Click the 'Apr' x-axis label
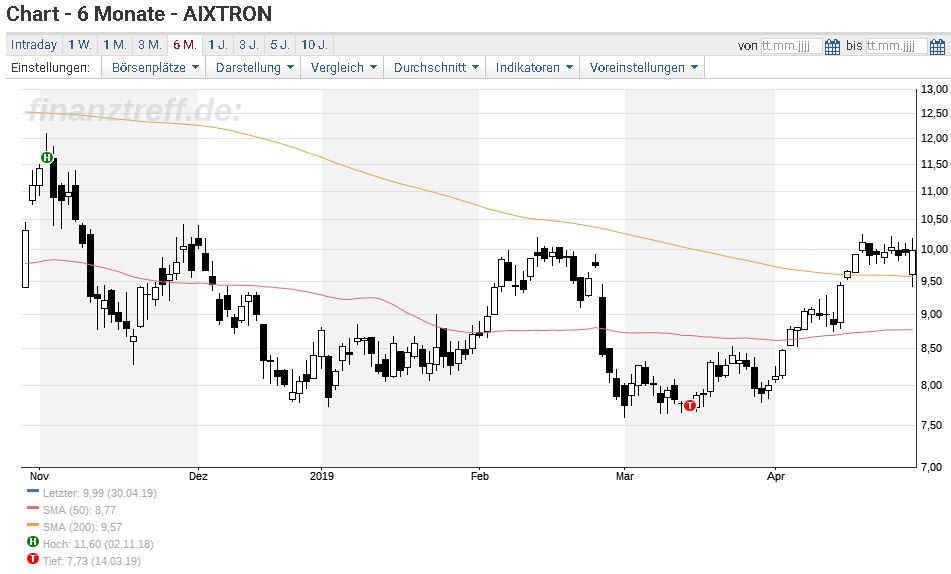This screenshot has height=574, width=951. 776,476
